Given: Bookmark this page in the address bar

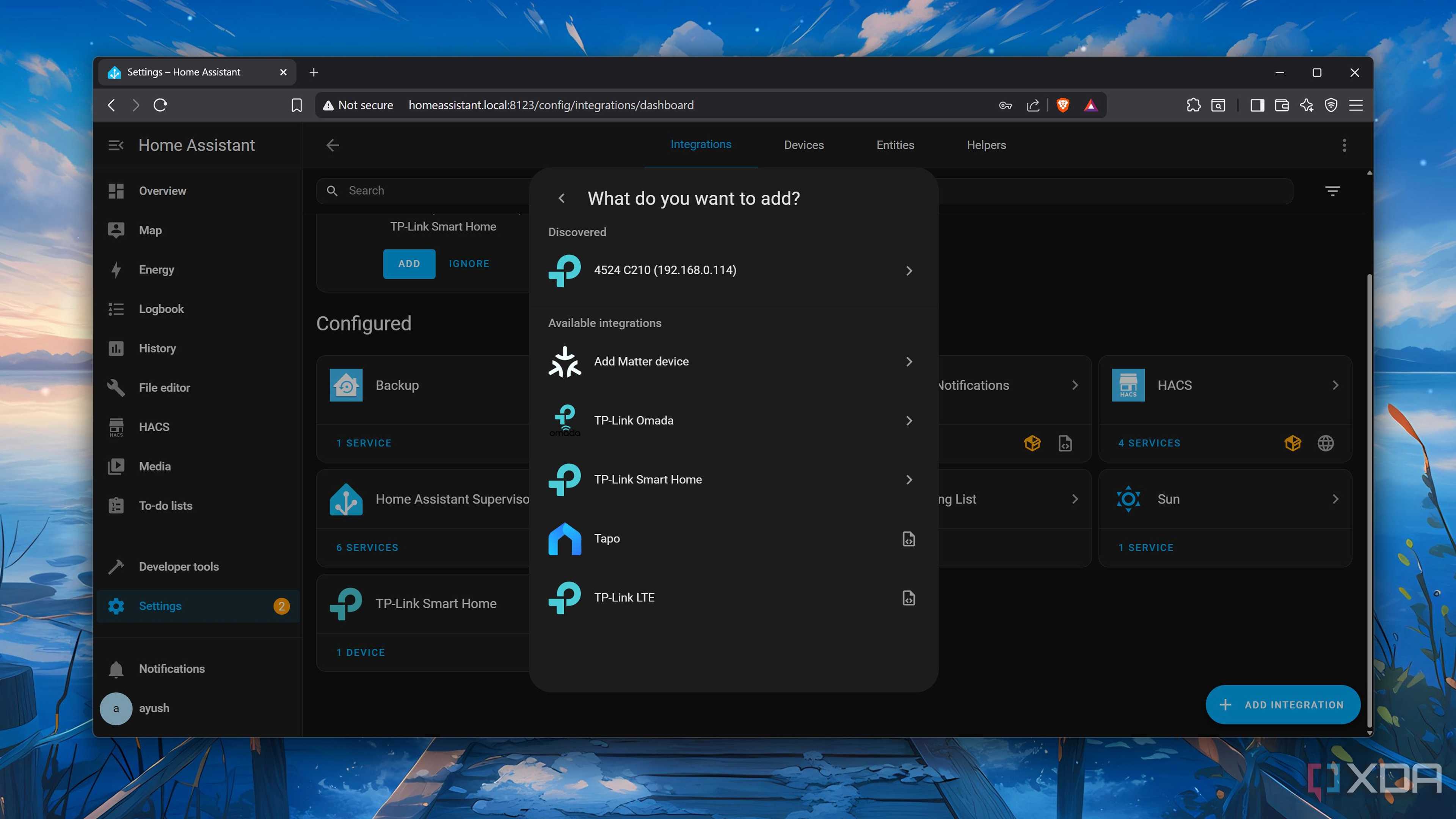Looking at the screenshot, I should (x=296, y=105).
